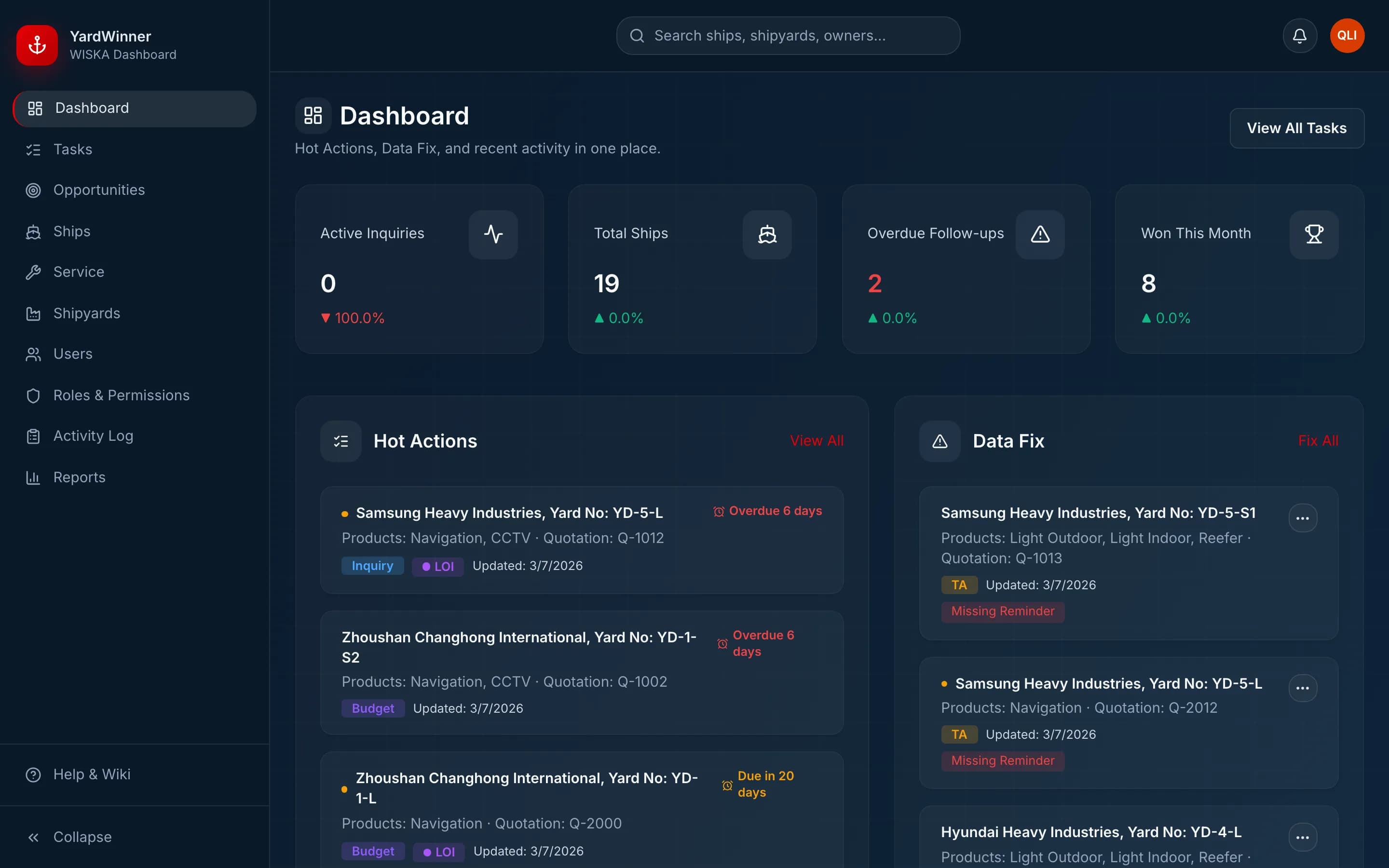
Task: Click the Missing Reminder tag on Q-1013
Action: 1002,611
